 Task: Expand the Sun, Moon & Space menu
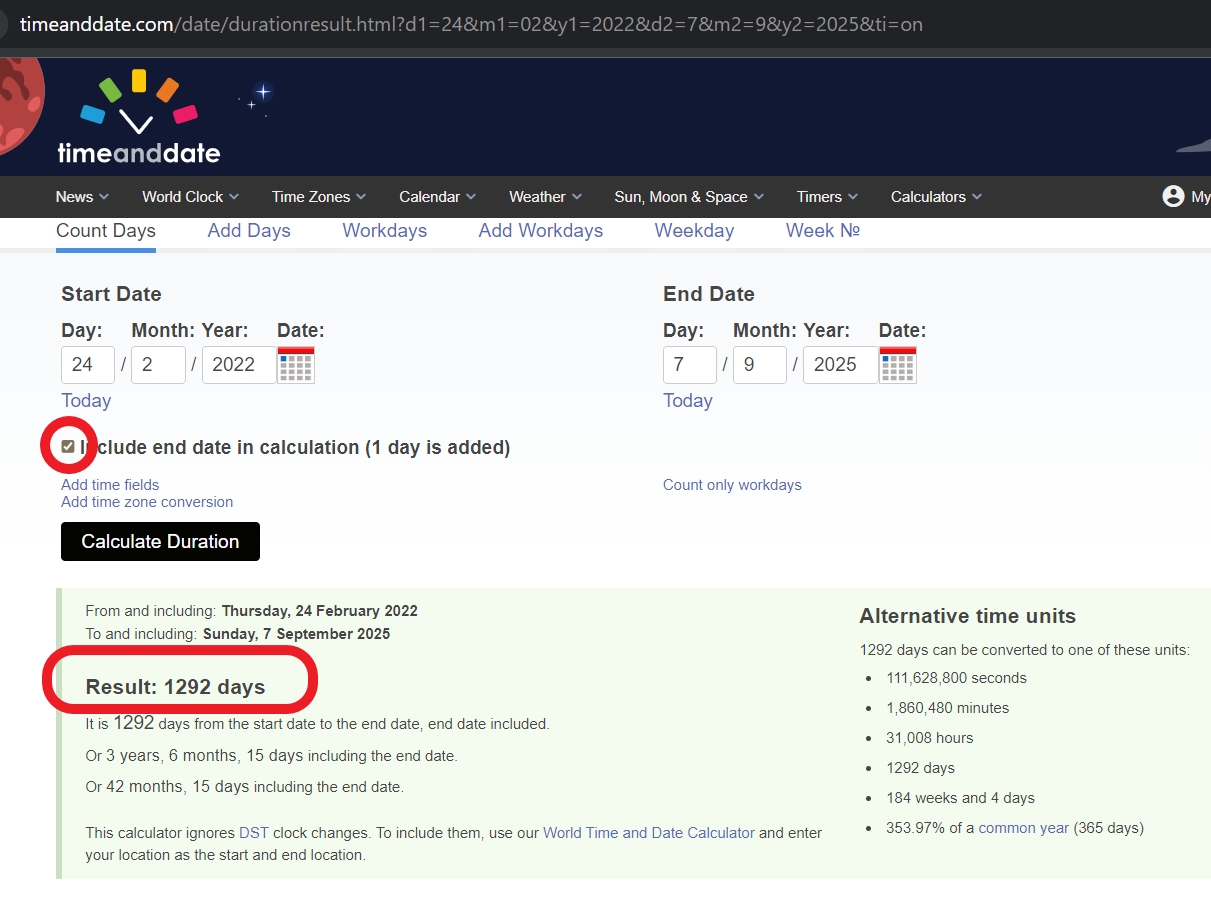point(689,197)
